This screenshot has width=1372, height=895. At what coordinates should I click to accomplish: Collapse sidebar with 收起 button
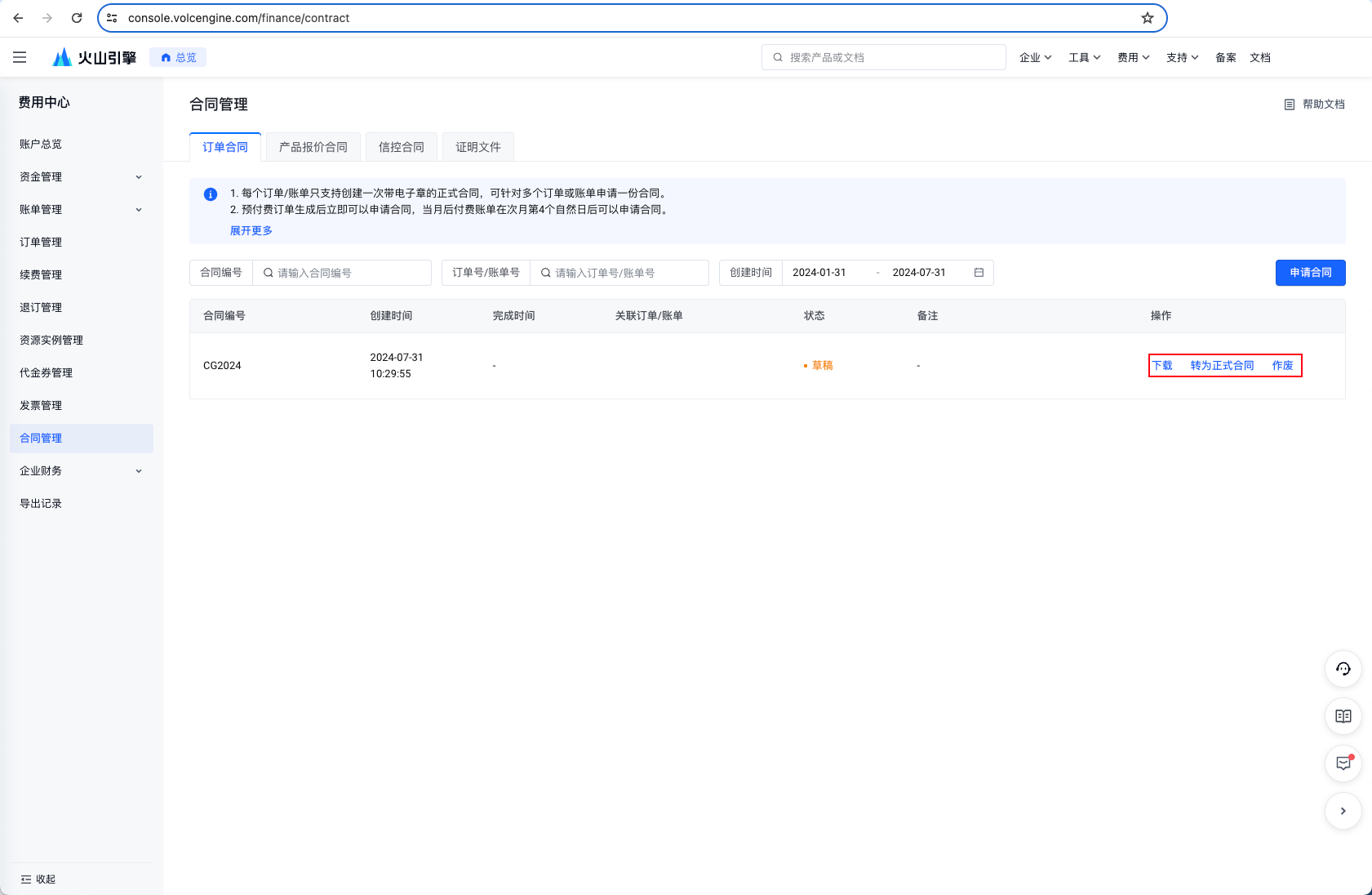tap(38, 879)
